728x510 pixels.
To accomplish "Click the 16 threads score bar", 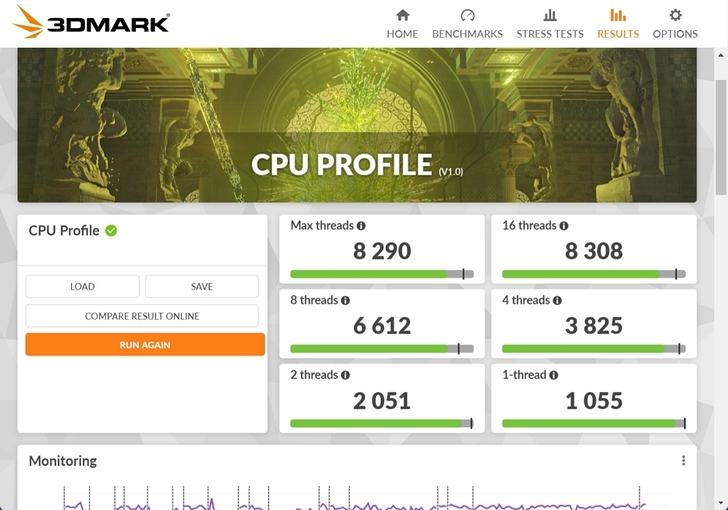I will tap(594, 274).
